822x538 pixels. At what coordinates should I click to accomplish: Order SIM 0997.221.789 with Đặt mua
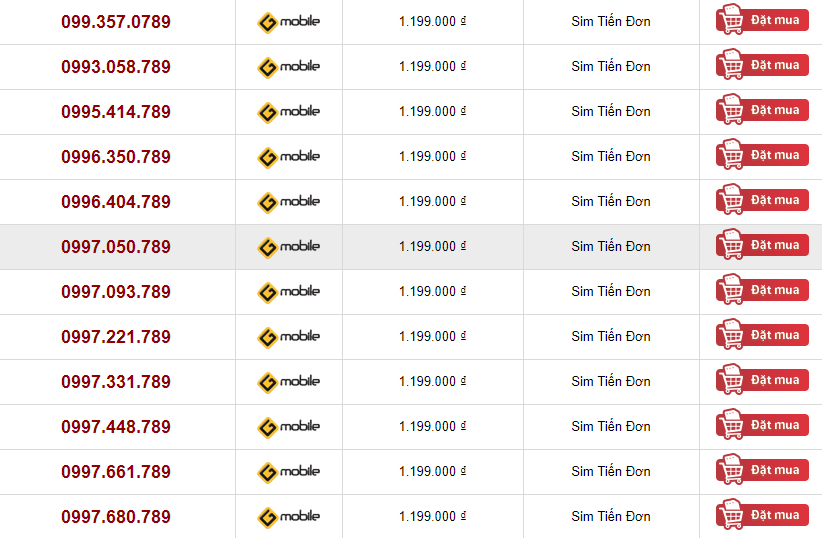point(762,335)
